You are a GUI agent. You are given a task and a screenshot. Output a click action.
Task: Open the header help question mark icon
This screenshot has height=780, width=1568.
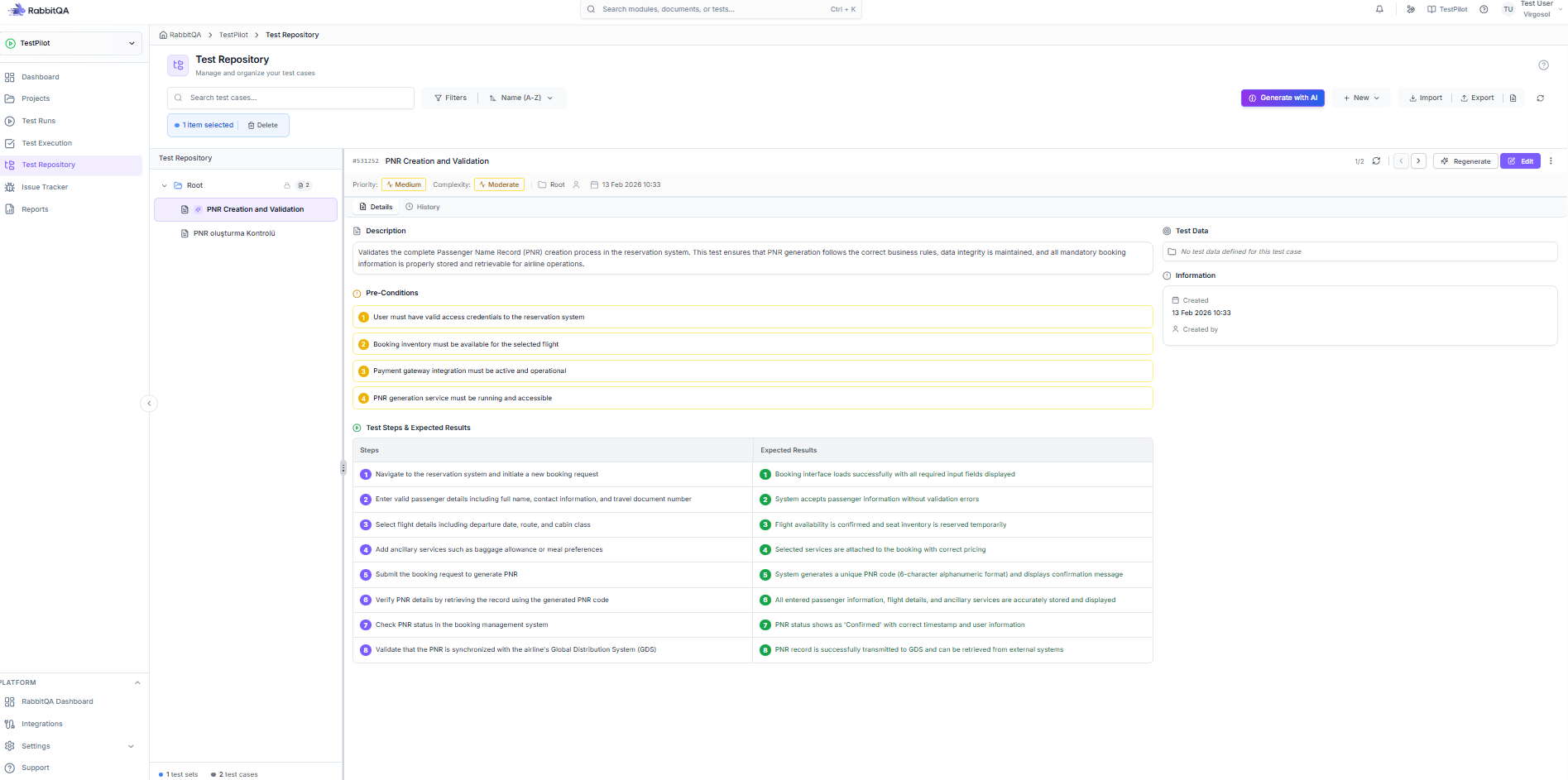[1484, 9]
